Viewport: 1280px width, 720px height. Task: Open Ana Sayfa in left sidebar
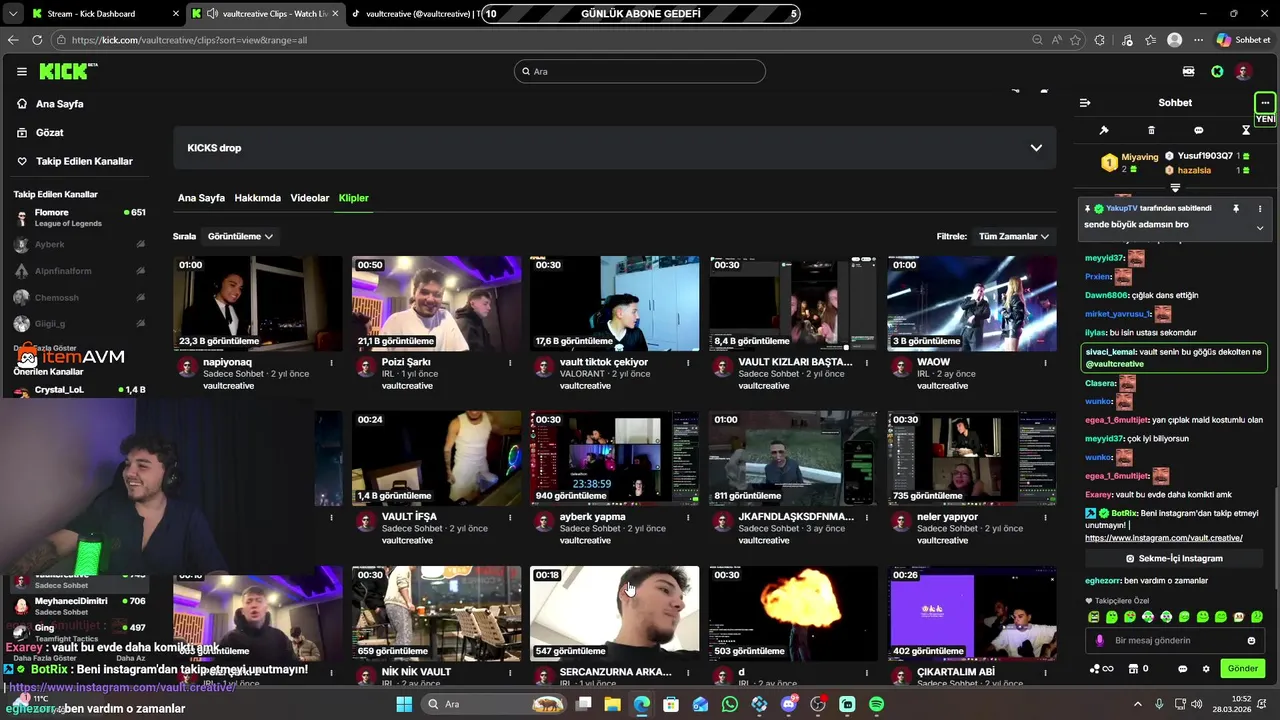60,104
